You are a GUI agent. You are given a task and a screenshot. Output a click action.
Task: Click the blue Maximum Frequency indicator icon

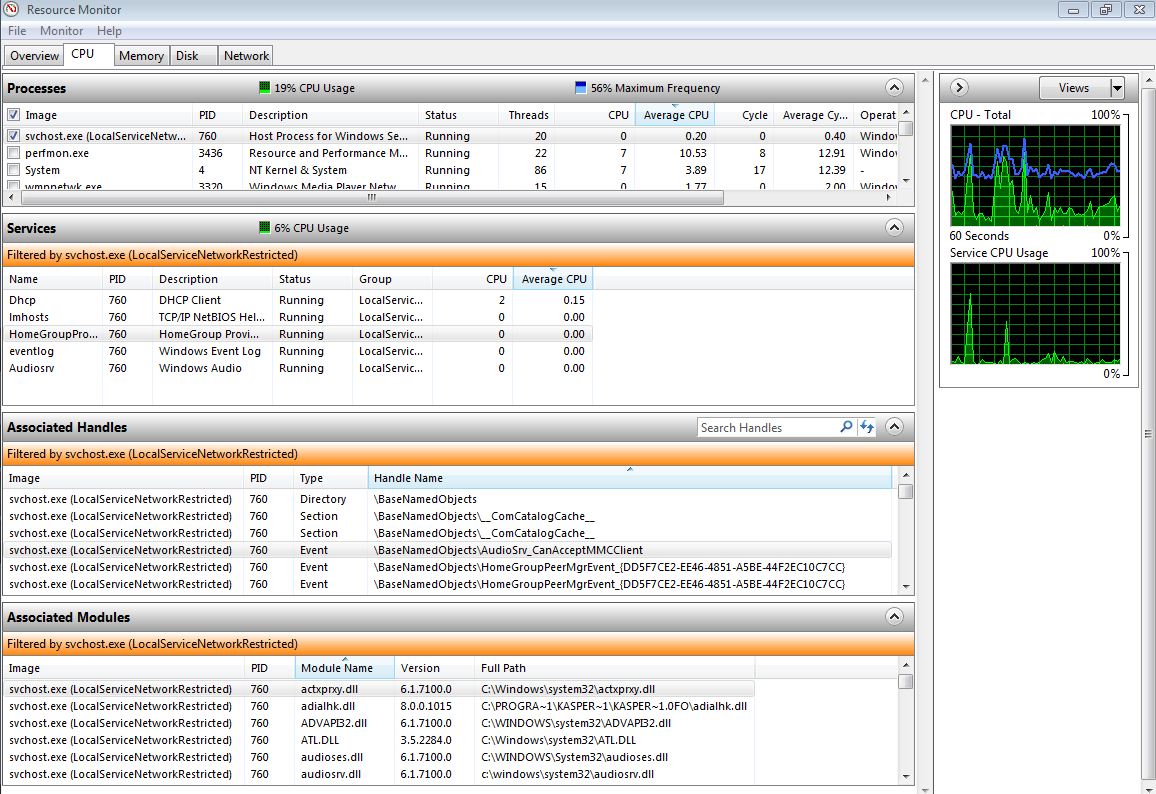tap(580, 88)
